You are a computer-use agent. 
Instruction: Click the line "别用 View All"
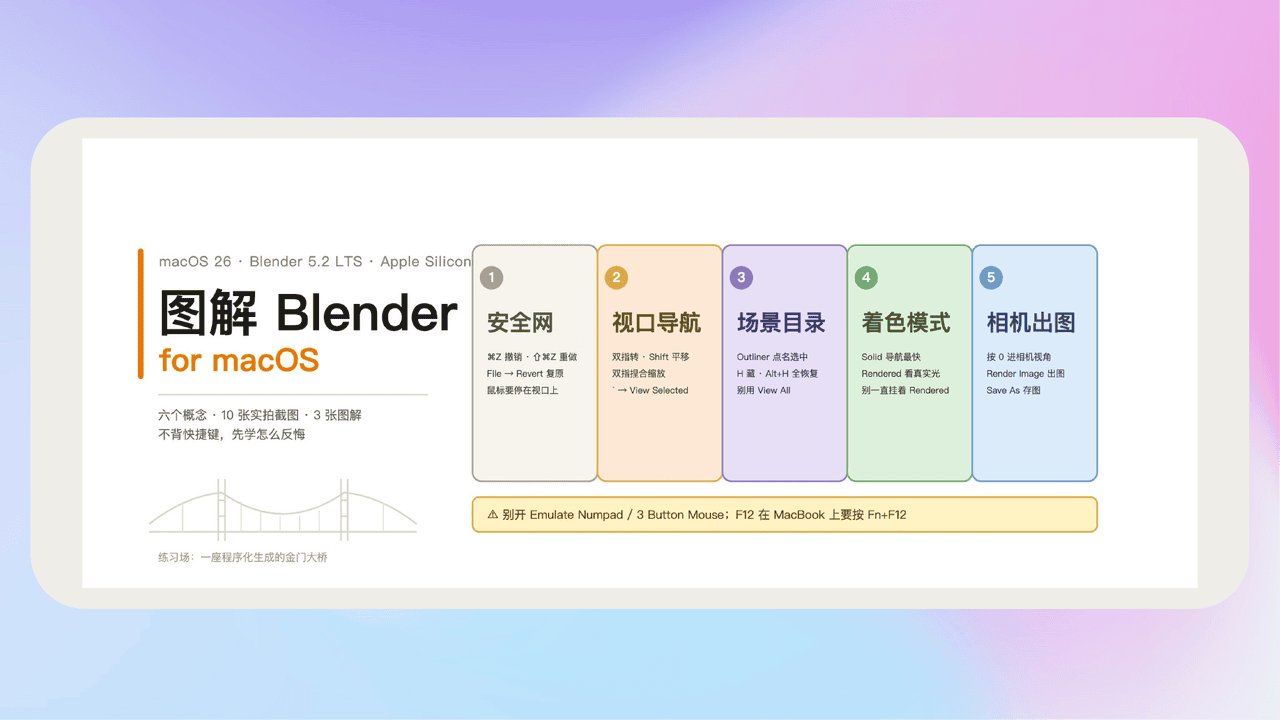(x=764, y=391)
